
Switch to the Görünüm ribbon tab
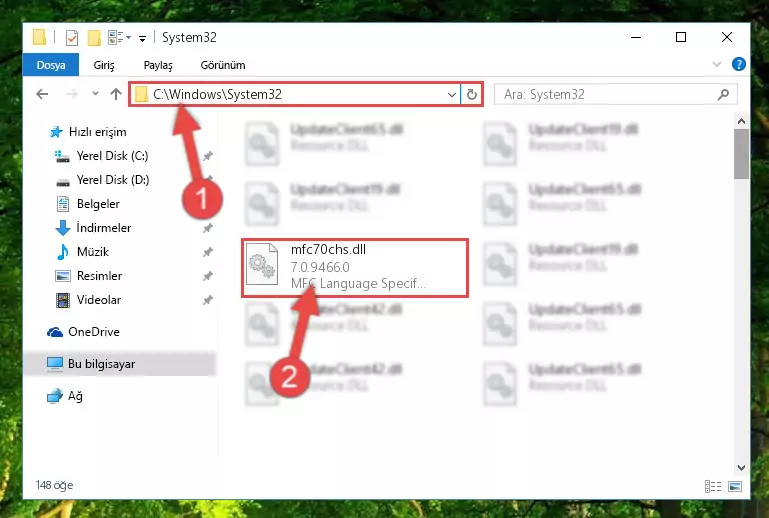coord(223,65)
